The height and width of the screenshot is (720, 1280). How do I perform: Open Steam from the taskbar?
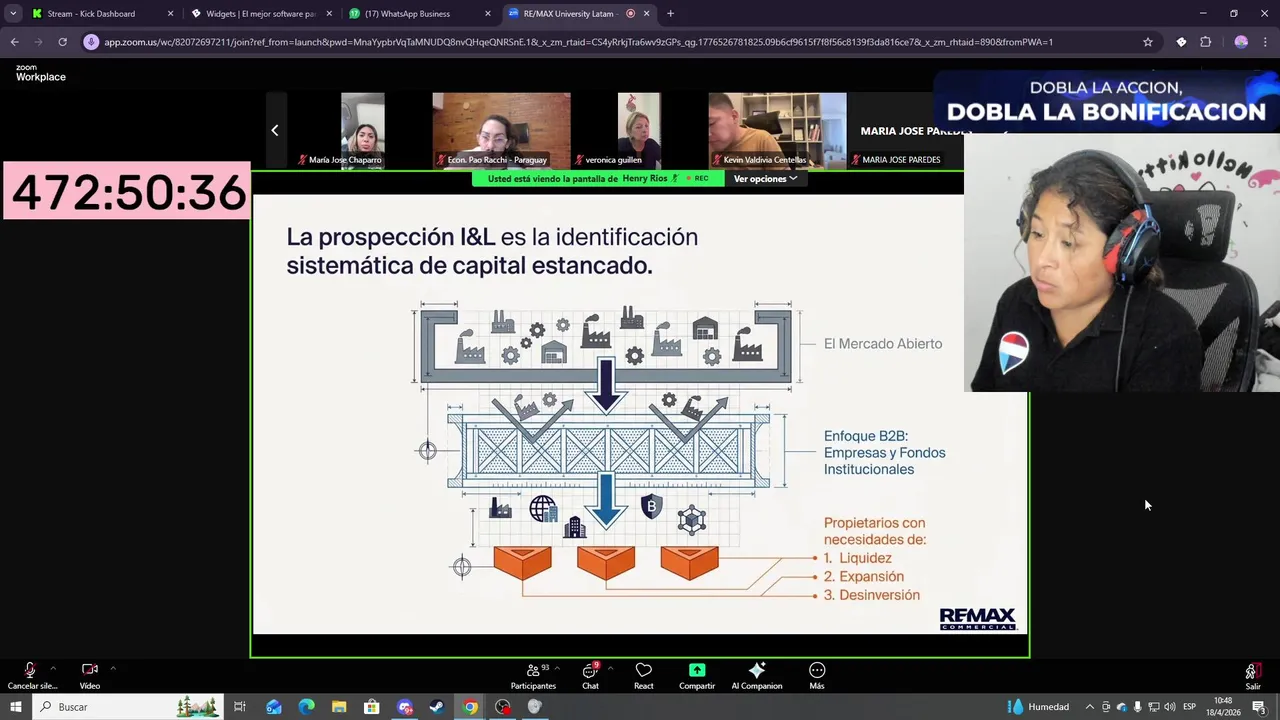[437, 707]
